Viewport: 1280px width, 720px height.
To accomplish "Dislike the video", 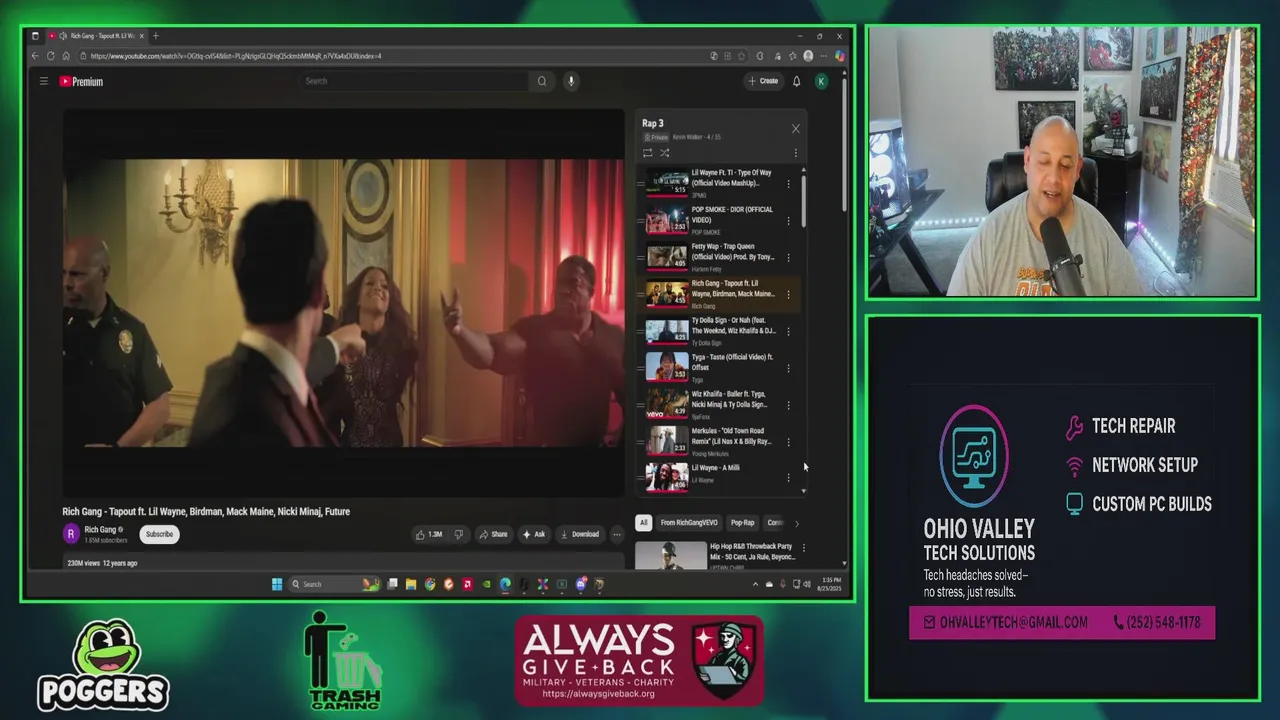I will [459, 534].
